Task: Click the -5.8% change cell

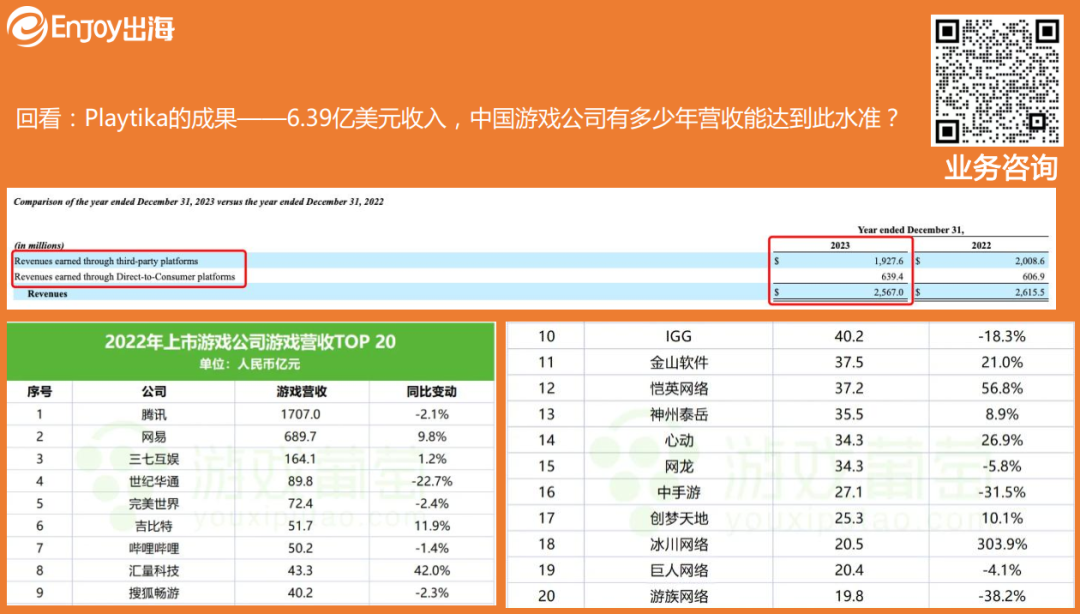Action: [x=1001, y=467]
